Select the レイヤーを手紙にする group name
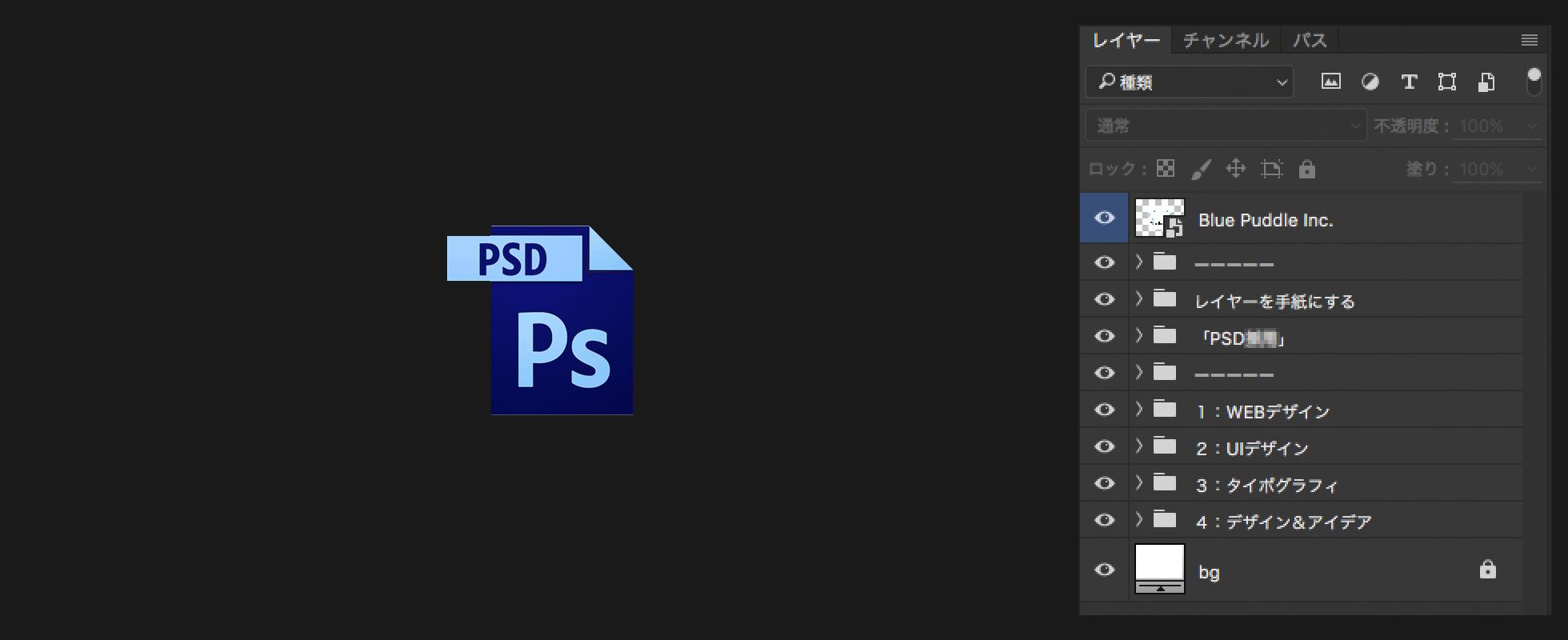 [1274, 302]
